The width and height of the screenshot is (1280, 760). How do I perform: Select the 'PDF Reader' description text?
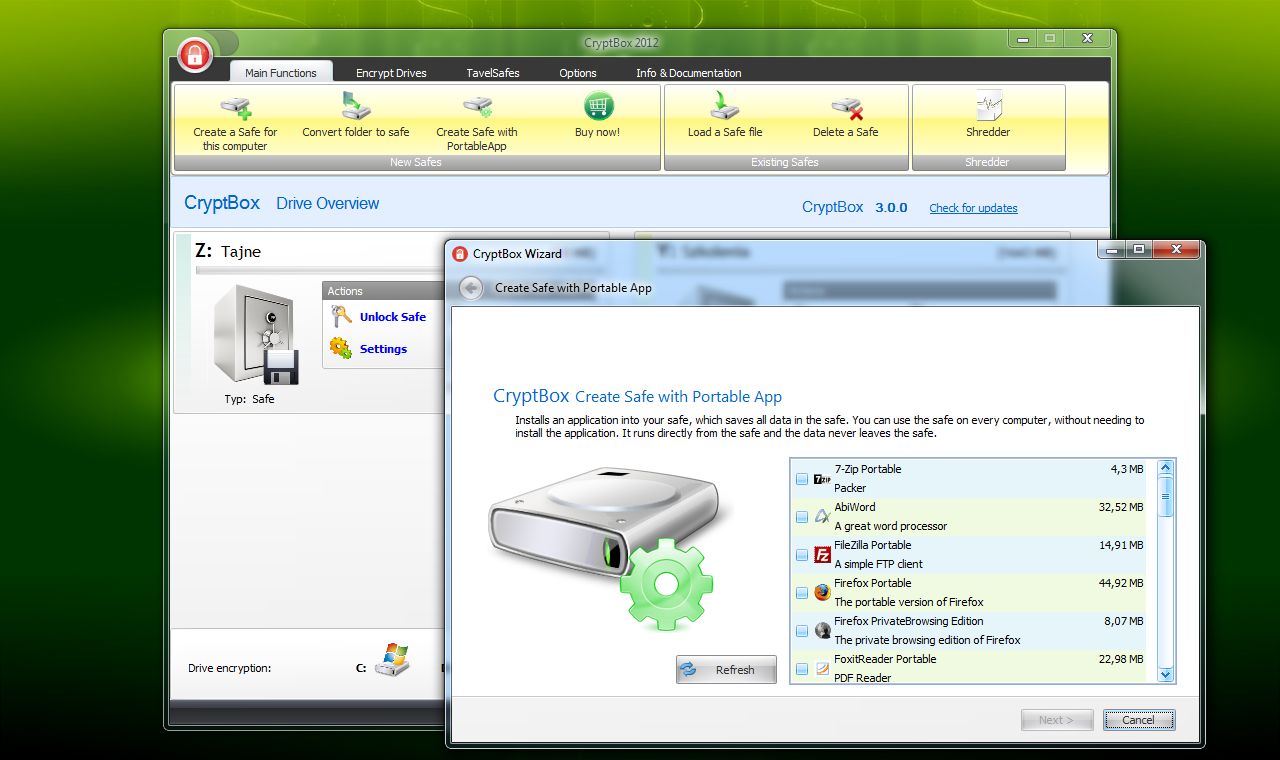tap(864, 678)
